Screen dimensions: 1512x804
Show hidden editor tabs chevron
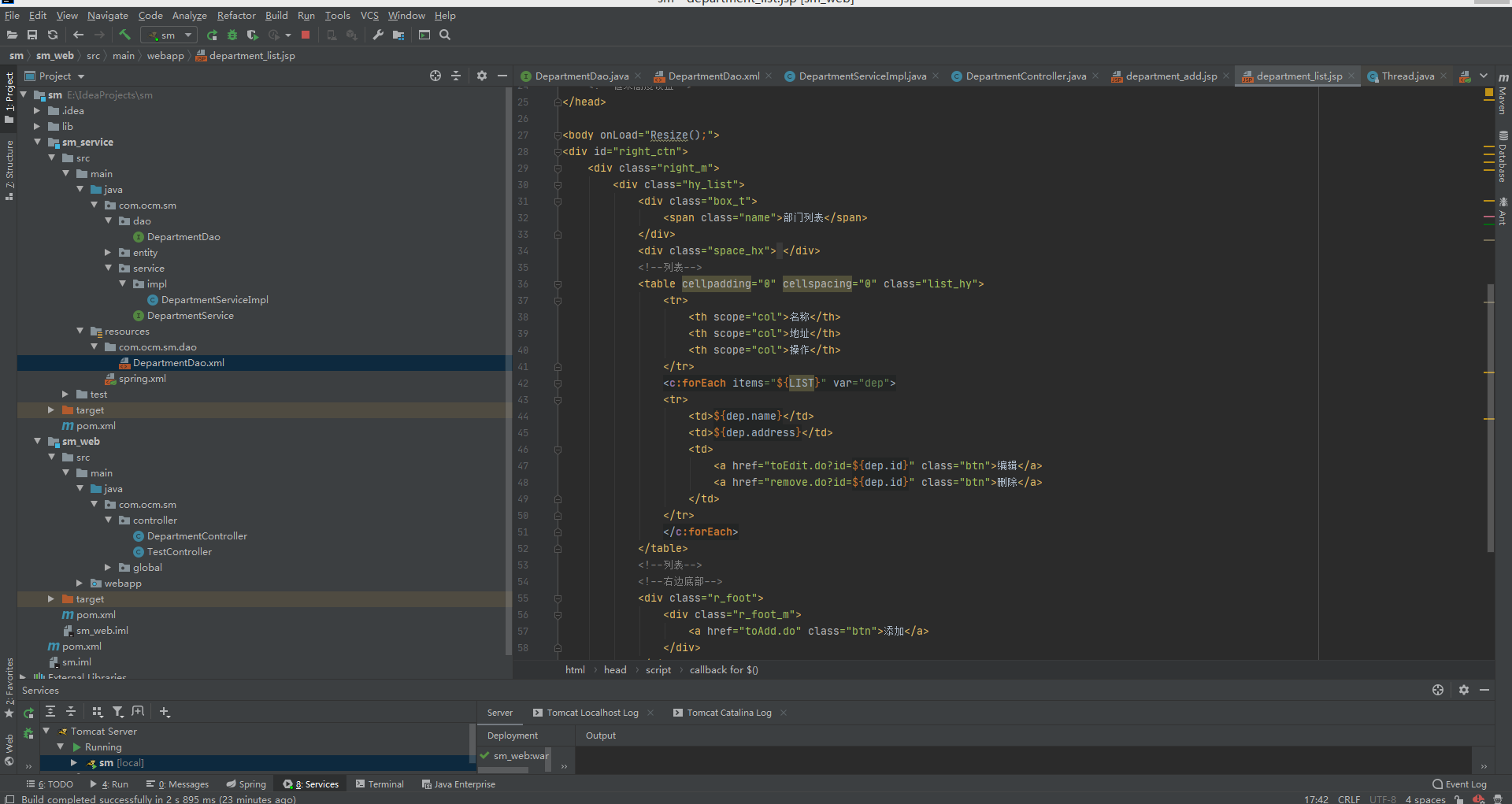tap(1484, 76)
